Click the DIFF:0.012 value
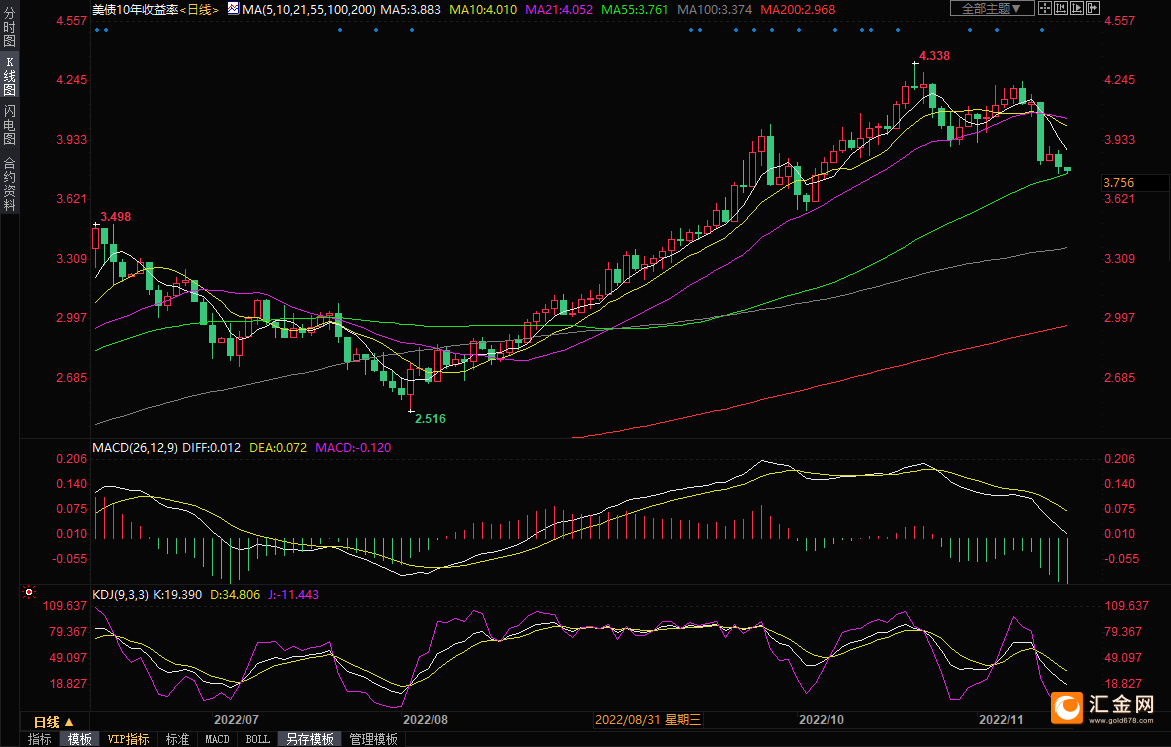This screenshot has height=747, width=1171. click(211, 447)
